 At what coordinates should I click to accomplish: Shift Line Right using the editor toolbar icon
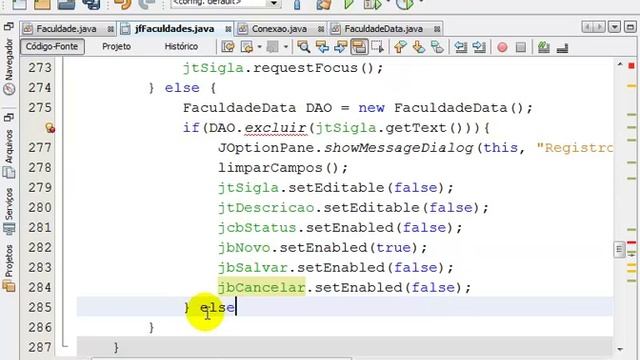479,47
